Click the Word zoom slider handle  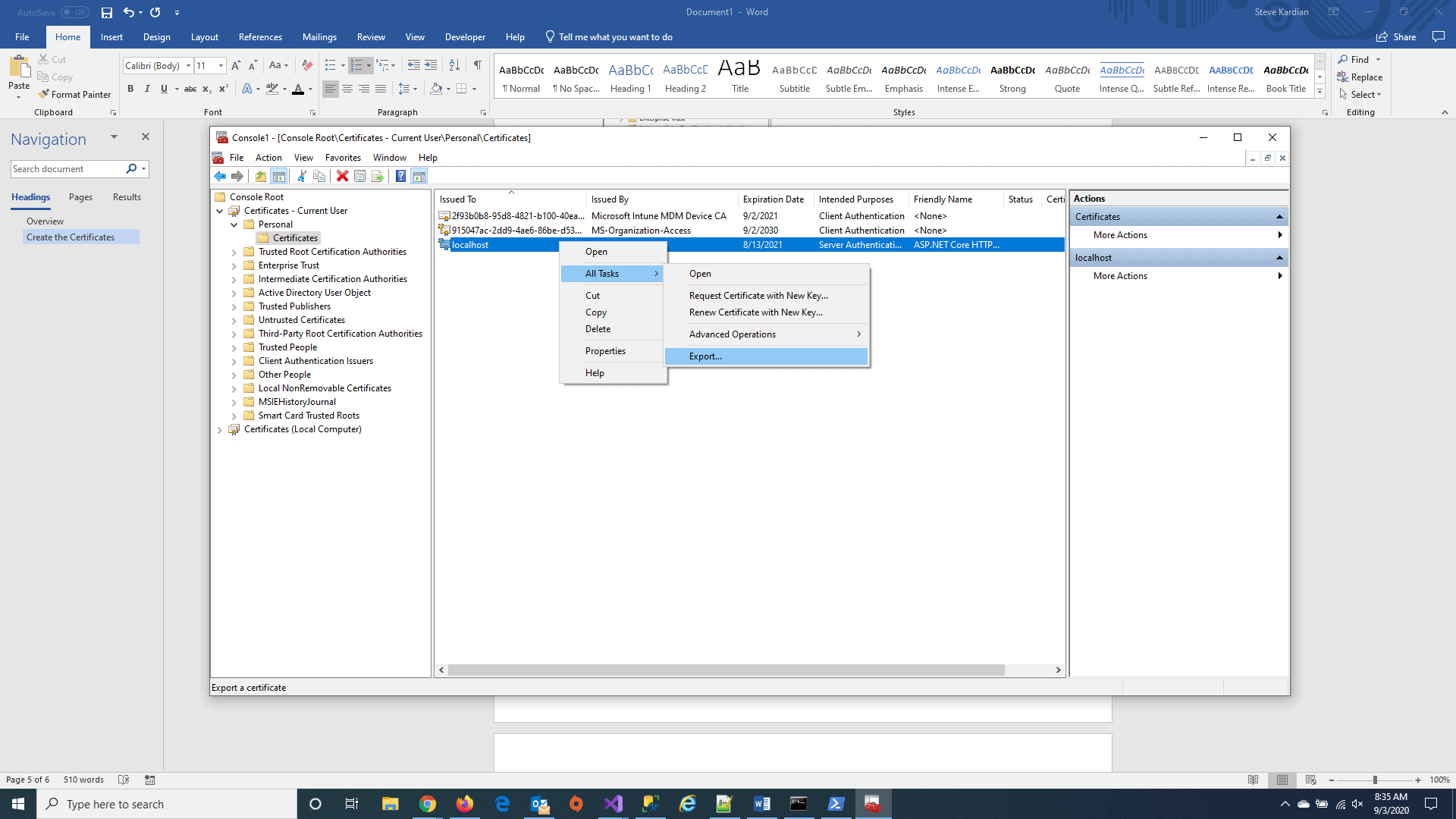click(1375, 780)
